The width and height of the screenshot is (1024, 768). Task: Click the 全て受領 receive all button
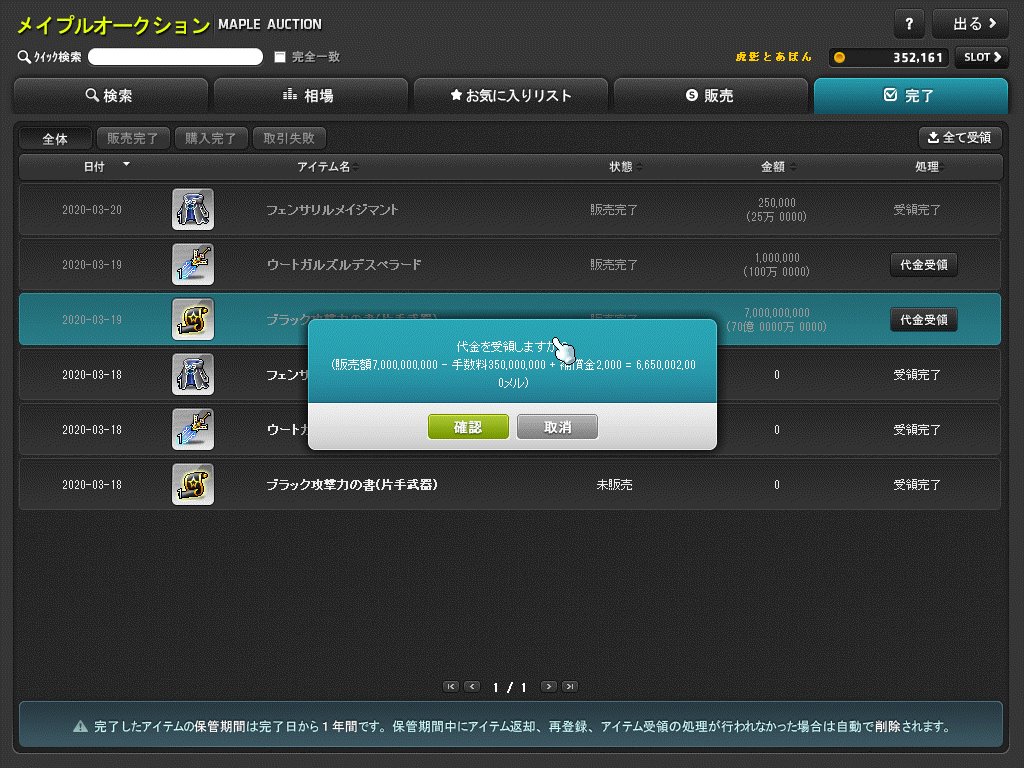click(960, 138)
